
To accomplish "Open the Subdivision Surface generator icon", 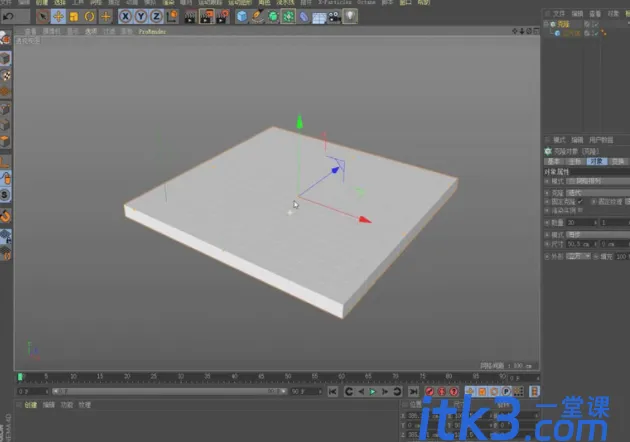I will point(273,16).
